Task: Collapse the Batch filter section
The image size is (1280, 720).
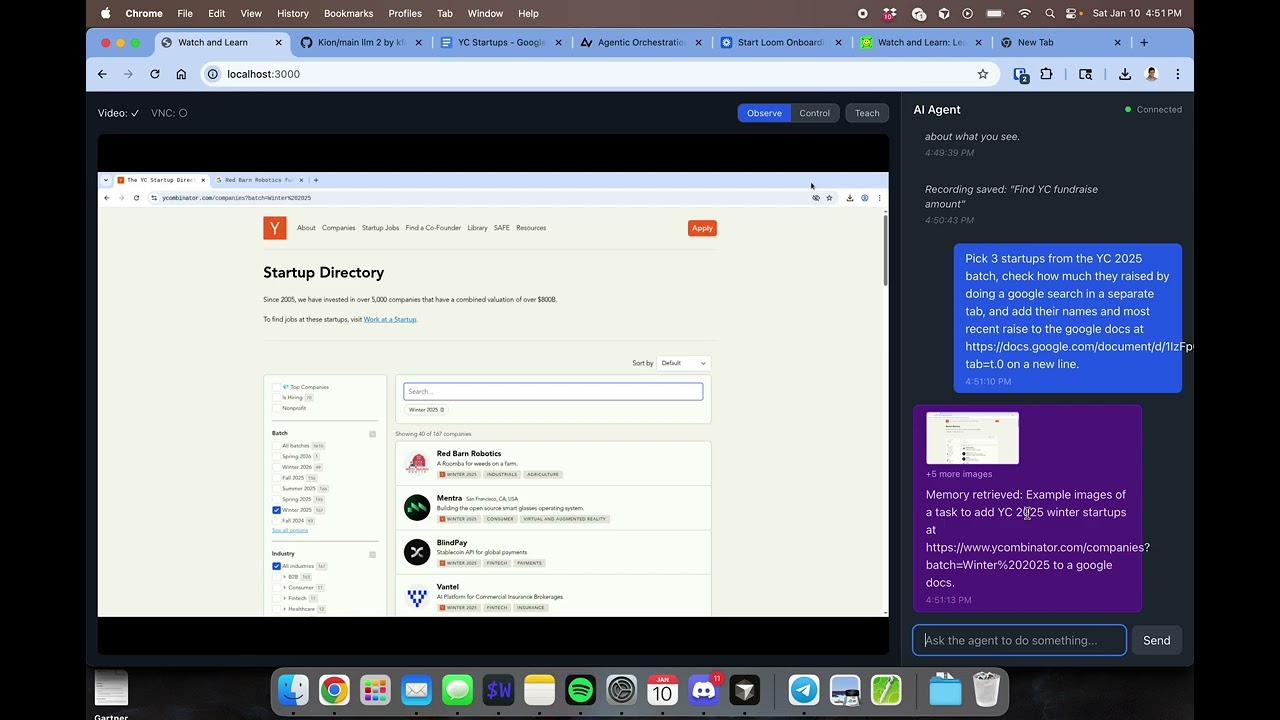Action: pyautogui.click(x=373, y=434)
